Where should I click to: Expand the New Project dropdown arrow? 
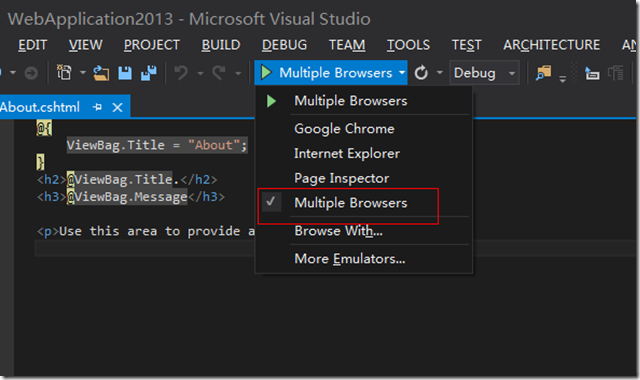pyautogui.click(x=82, y=73)
